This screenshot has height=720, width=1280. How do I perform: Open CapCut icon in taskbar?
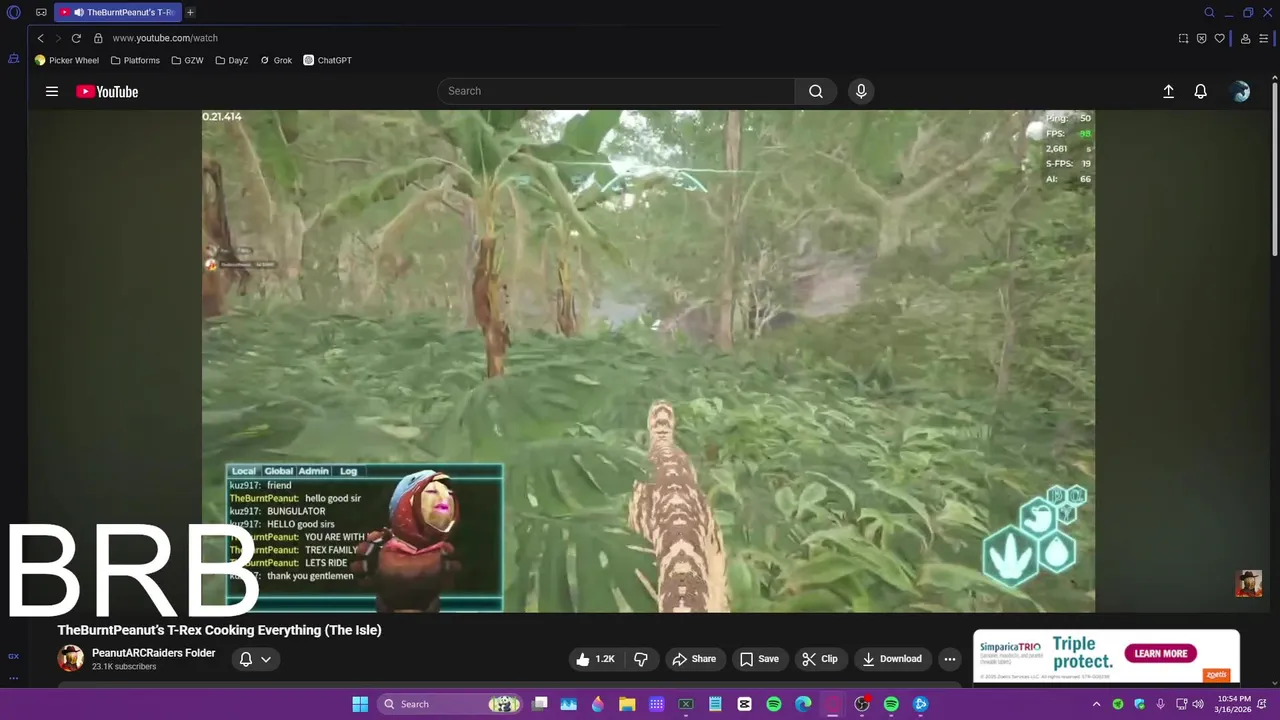(744, 704)
